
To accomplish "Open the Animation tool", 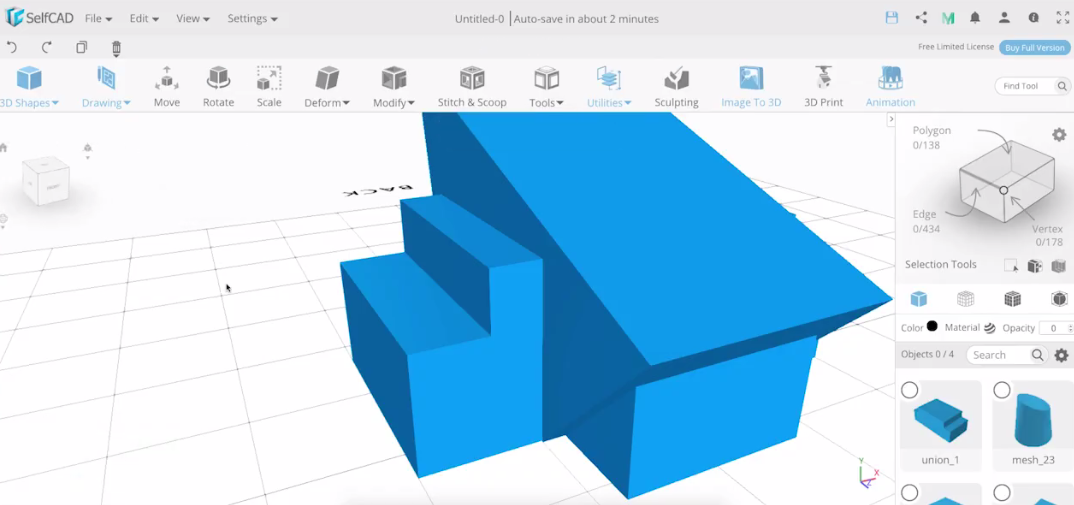I will point(890,87).
